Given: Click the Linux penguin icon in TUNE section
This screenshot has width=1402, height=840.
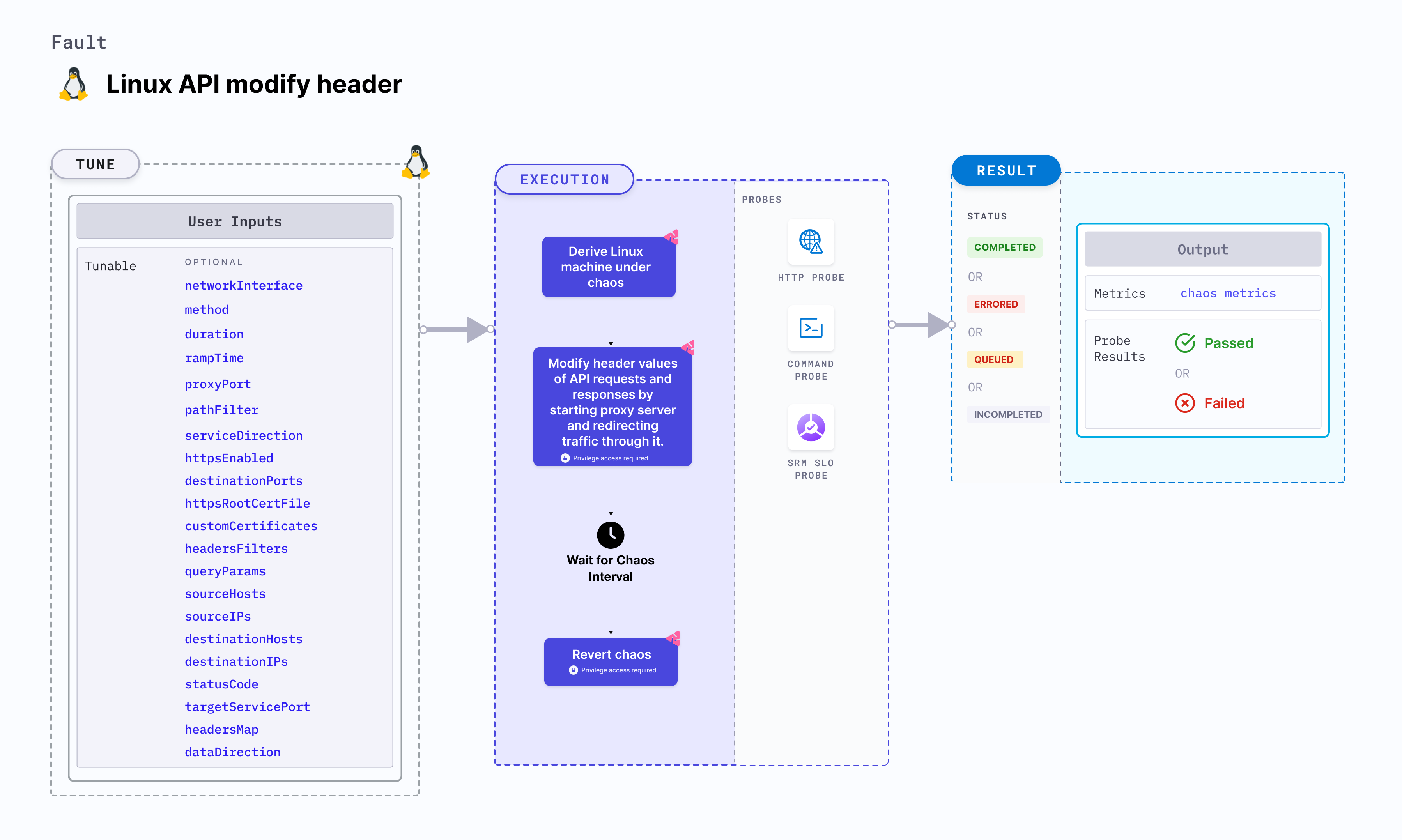Looking at the screenshot, I should tap(417, 163).
